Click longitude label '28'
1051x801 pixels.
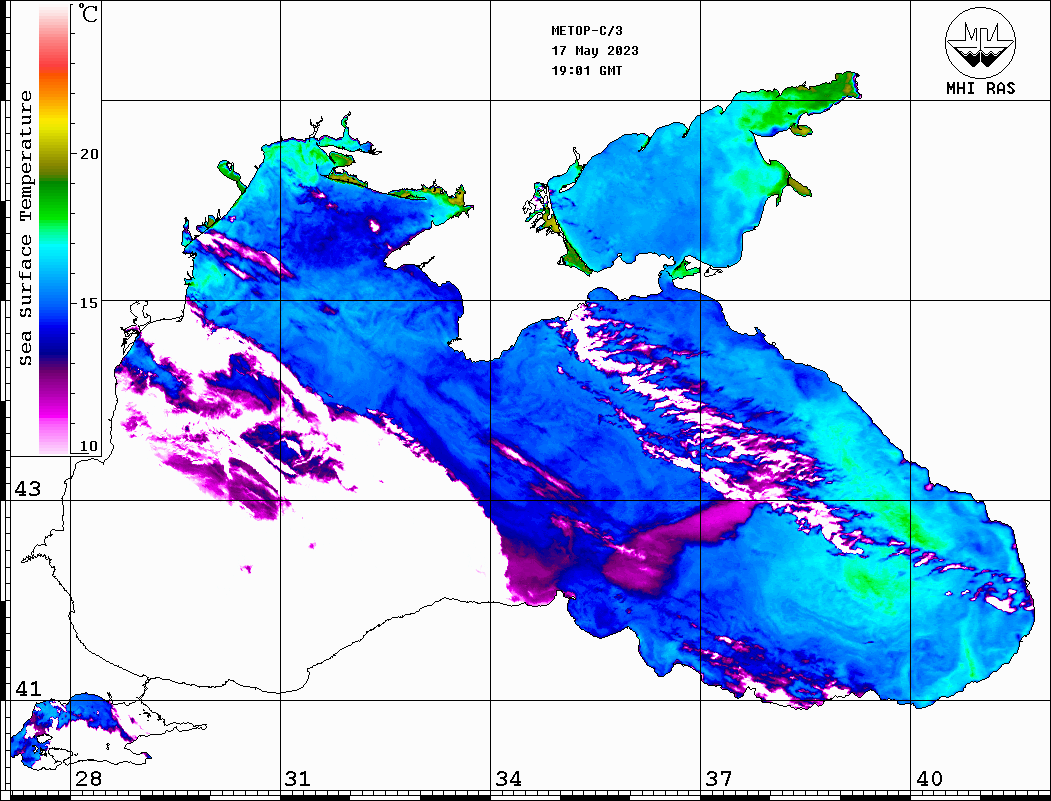(88, 779)
